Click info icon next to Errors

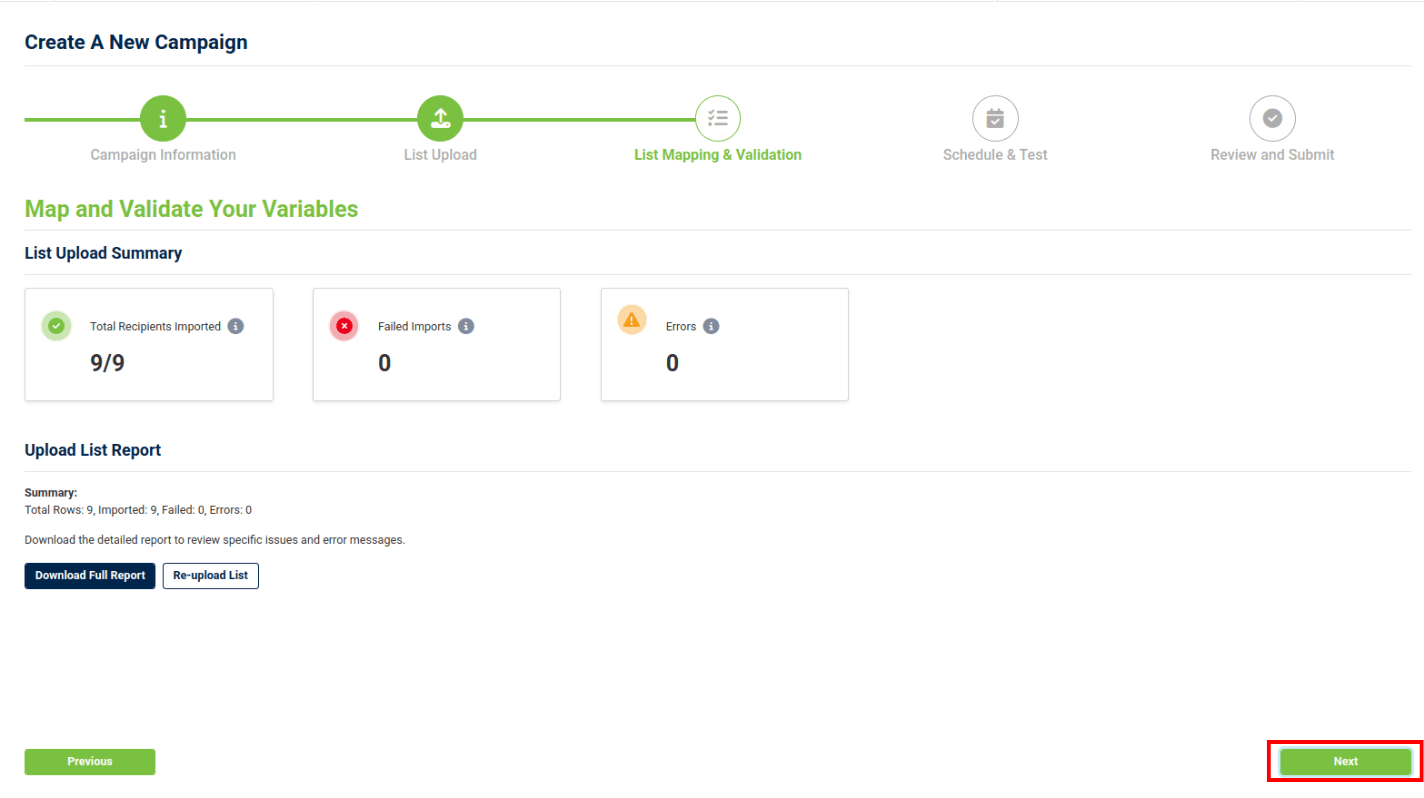pyautogui.click(x=711, y=326)
